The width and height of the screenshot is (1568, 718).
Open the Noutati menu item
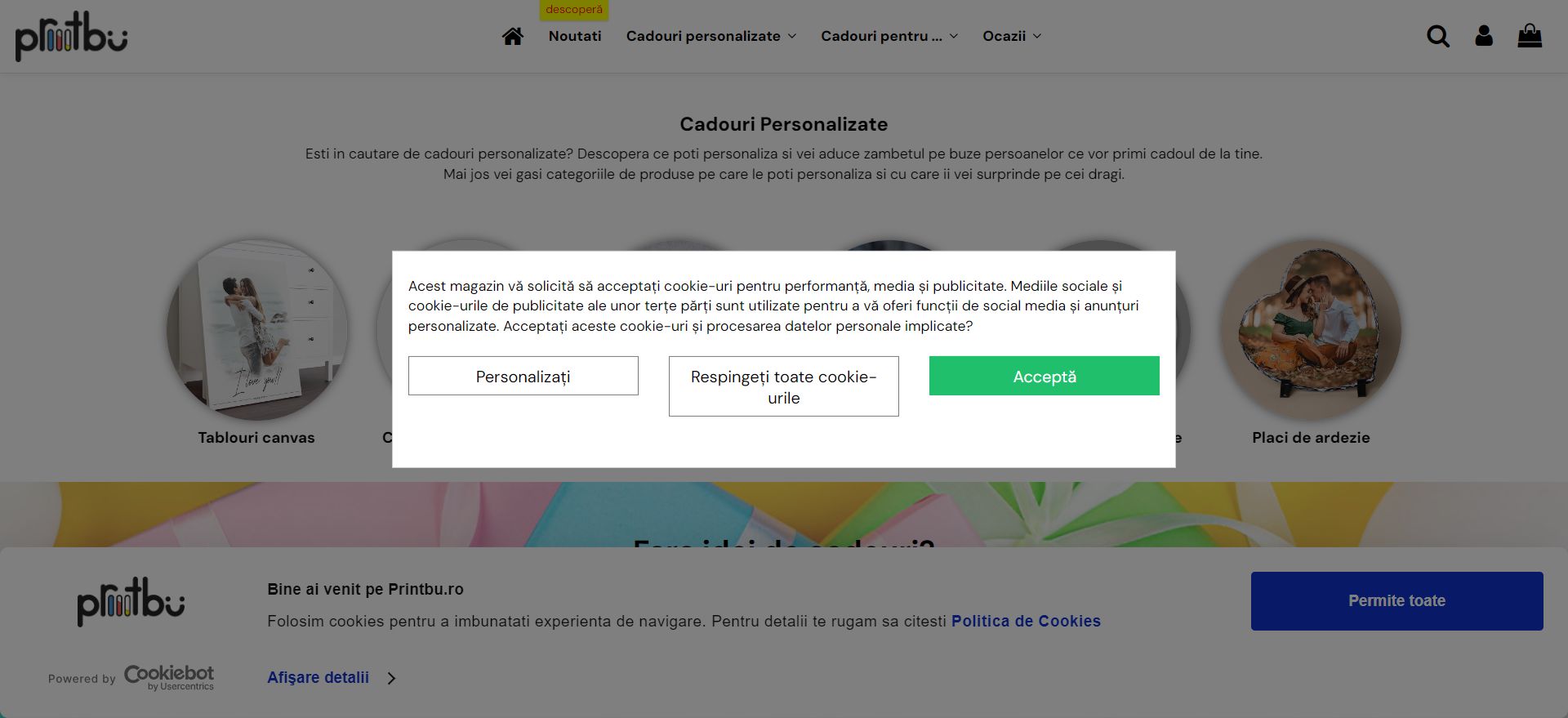point(575,36)
